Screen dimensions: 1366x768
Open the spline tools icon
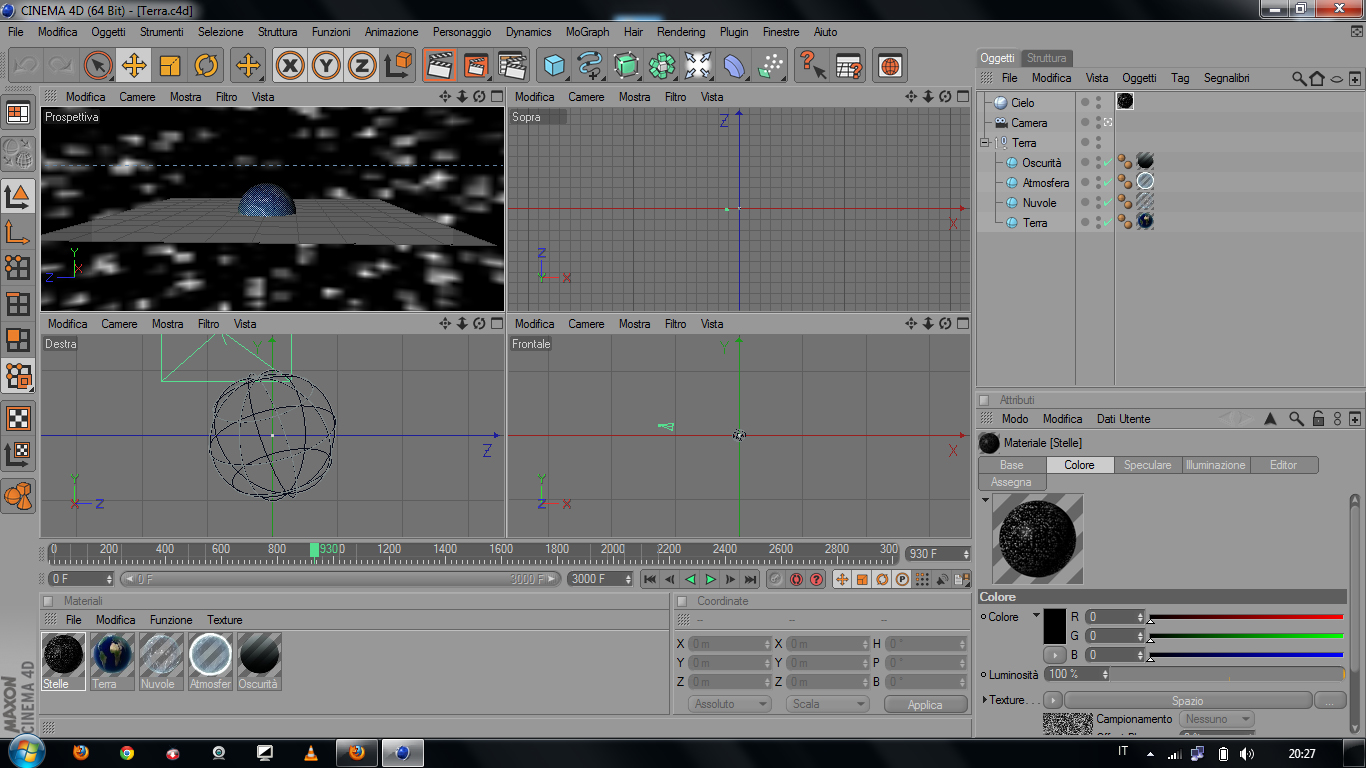coord(590,66)
